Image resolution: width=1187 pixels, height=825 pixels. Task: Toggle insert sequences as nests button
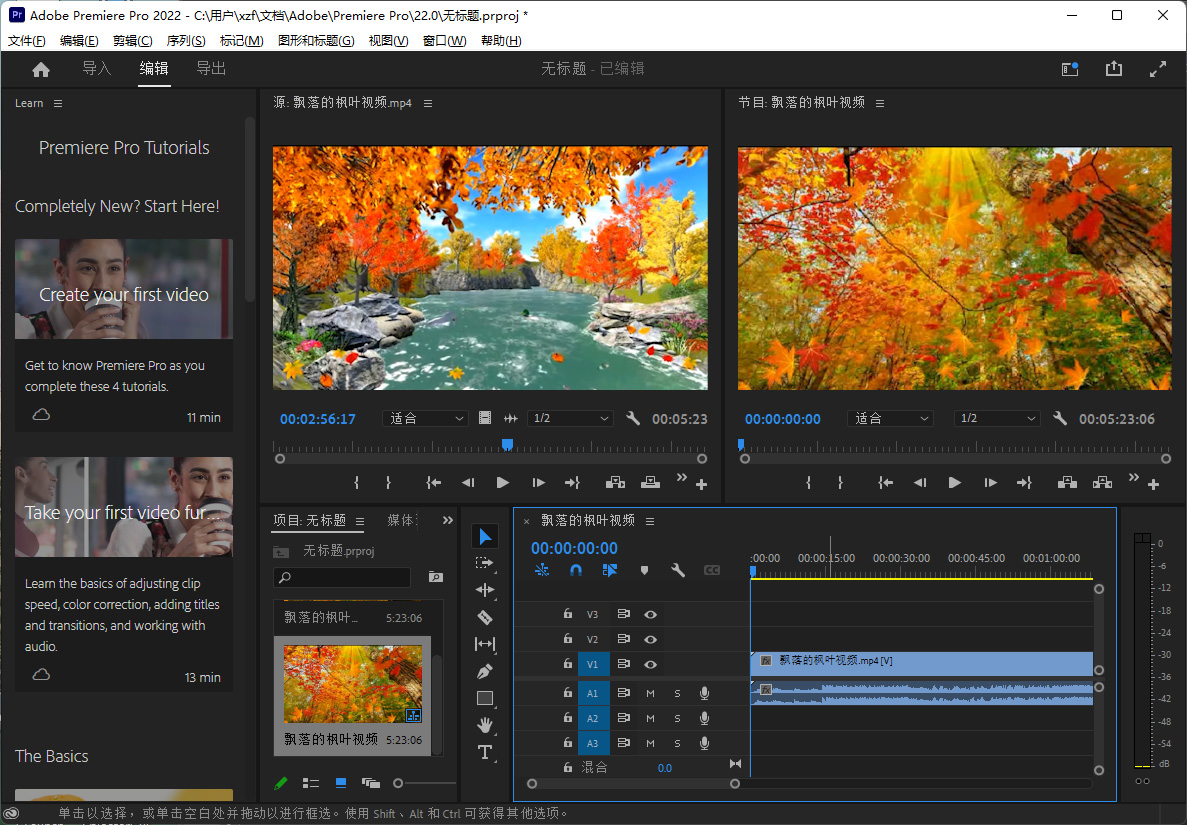point(542,570)
